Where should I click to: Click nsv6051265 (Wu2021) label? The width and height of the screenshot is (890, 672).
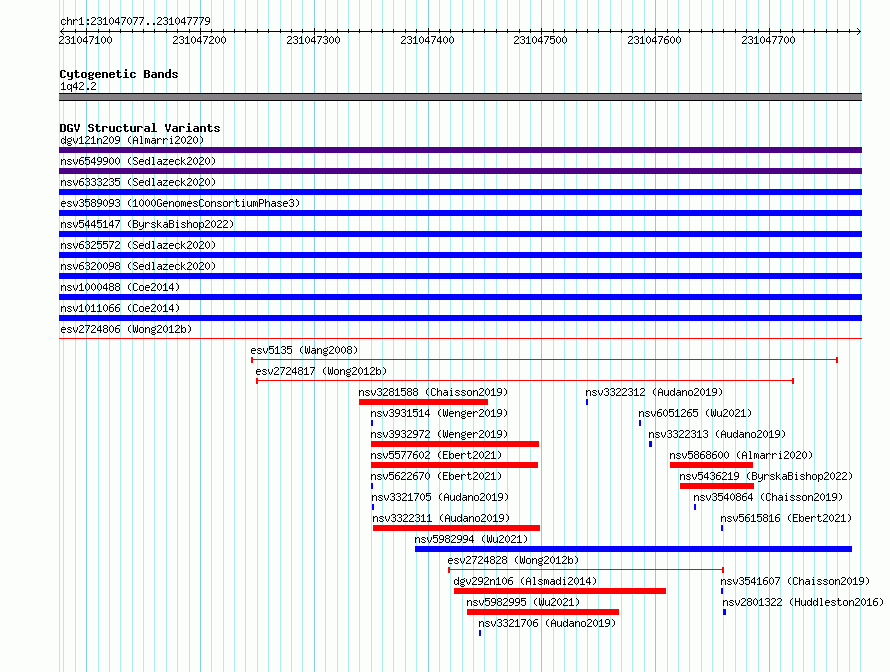coord(695,413)
